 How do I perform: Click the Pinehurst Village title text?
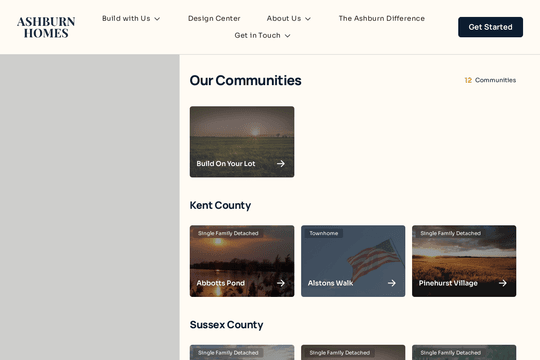(x=448, y=283)
